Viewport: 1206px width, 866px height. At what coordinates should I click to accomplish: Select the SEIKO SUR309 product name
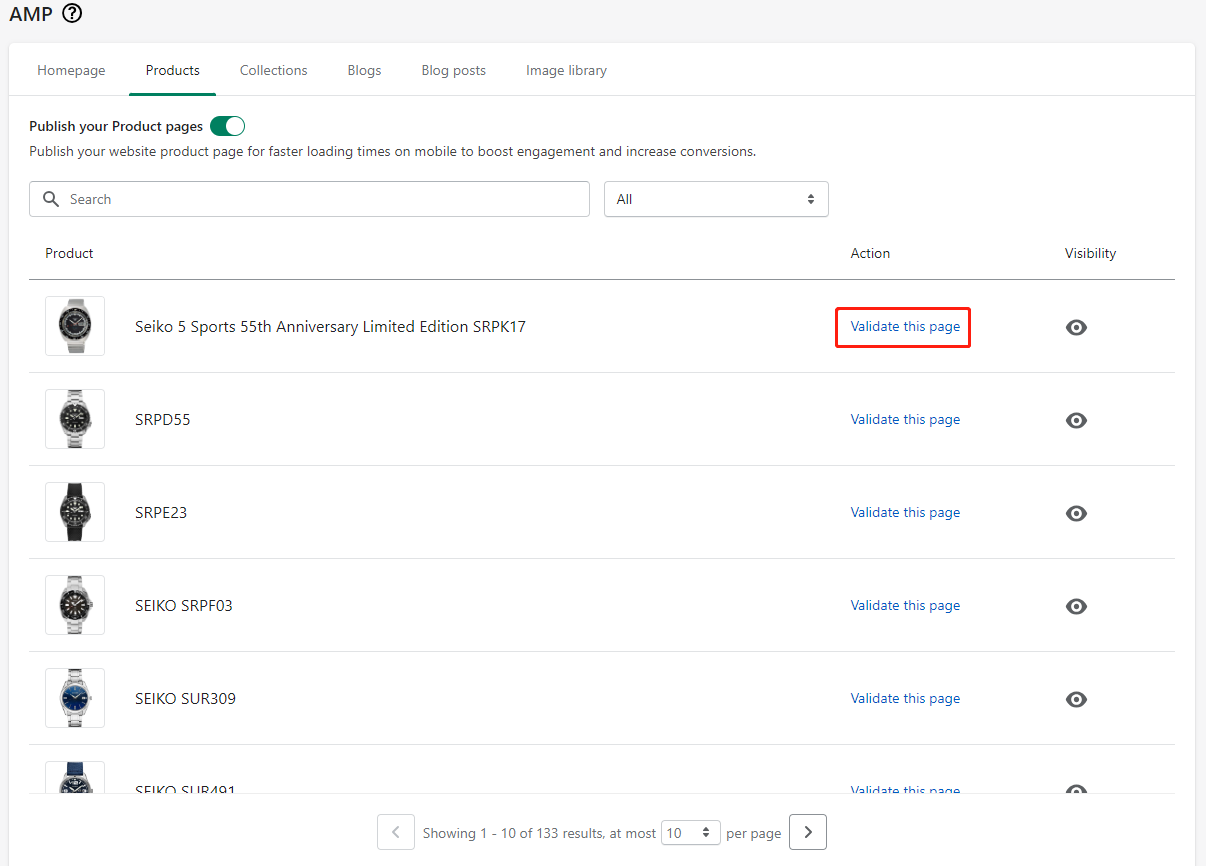coord(185,698)
